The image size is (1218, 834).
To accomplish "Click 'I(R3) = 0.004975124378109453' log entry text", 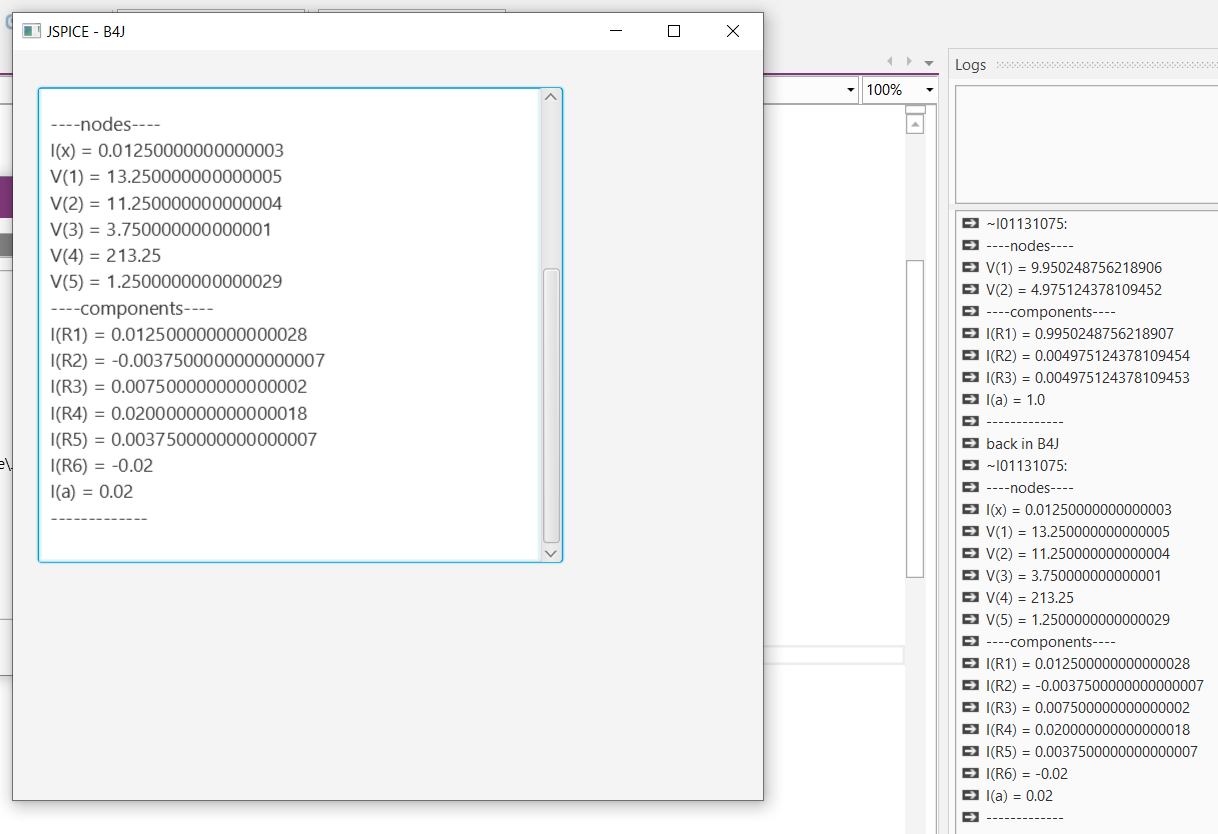I will click(x=1088, y=378).
